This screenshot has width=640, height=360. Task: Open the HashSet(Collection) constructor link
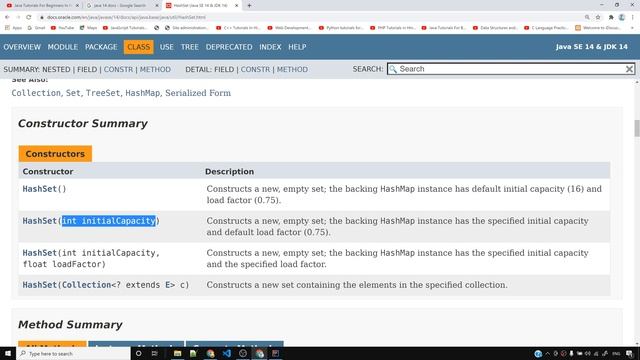coord(40,285)
